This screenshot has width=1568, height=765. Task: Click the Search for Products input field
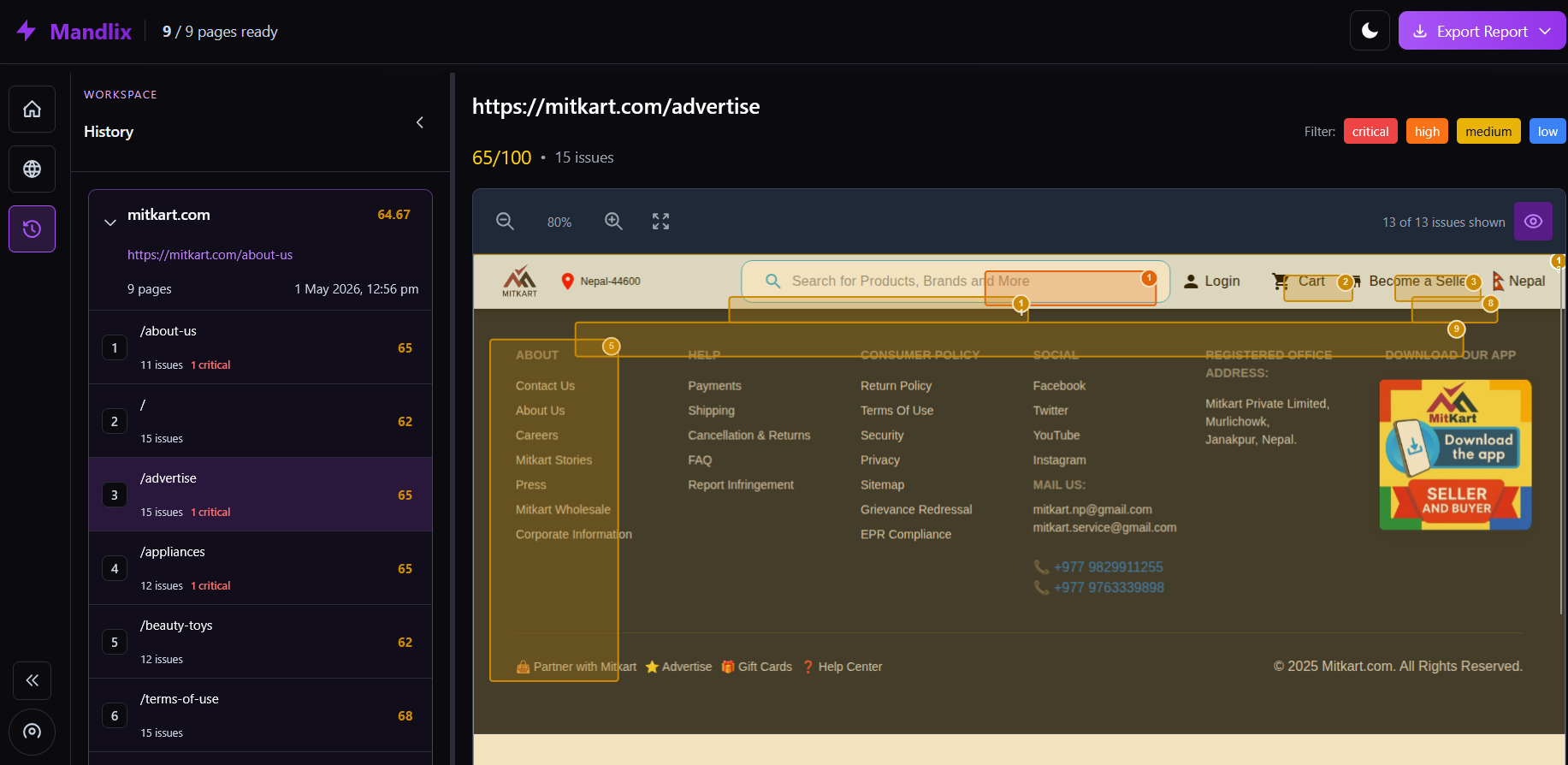tap(956, 281)
